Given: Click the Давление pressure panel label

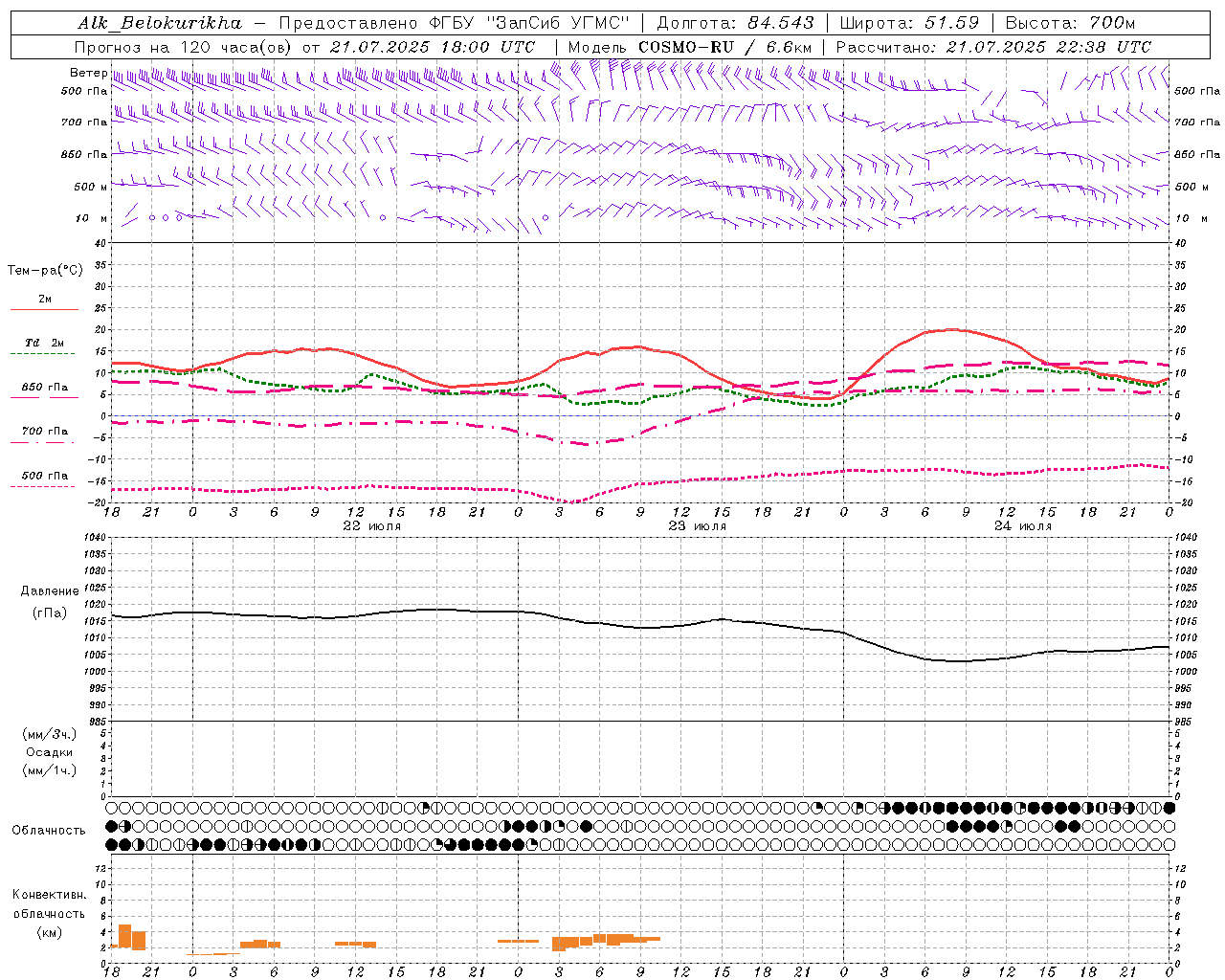Looking at the screenshot, I should [x=50, y=591].
